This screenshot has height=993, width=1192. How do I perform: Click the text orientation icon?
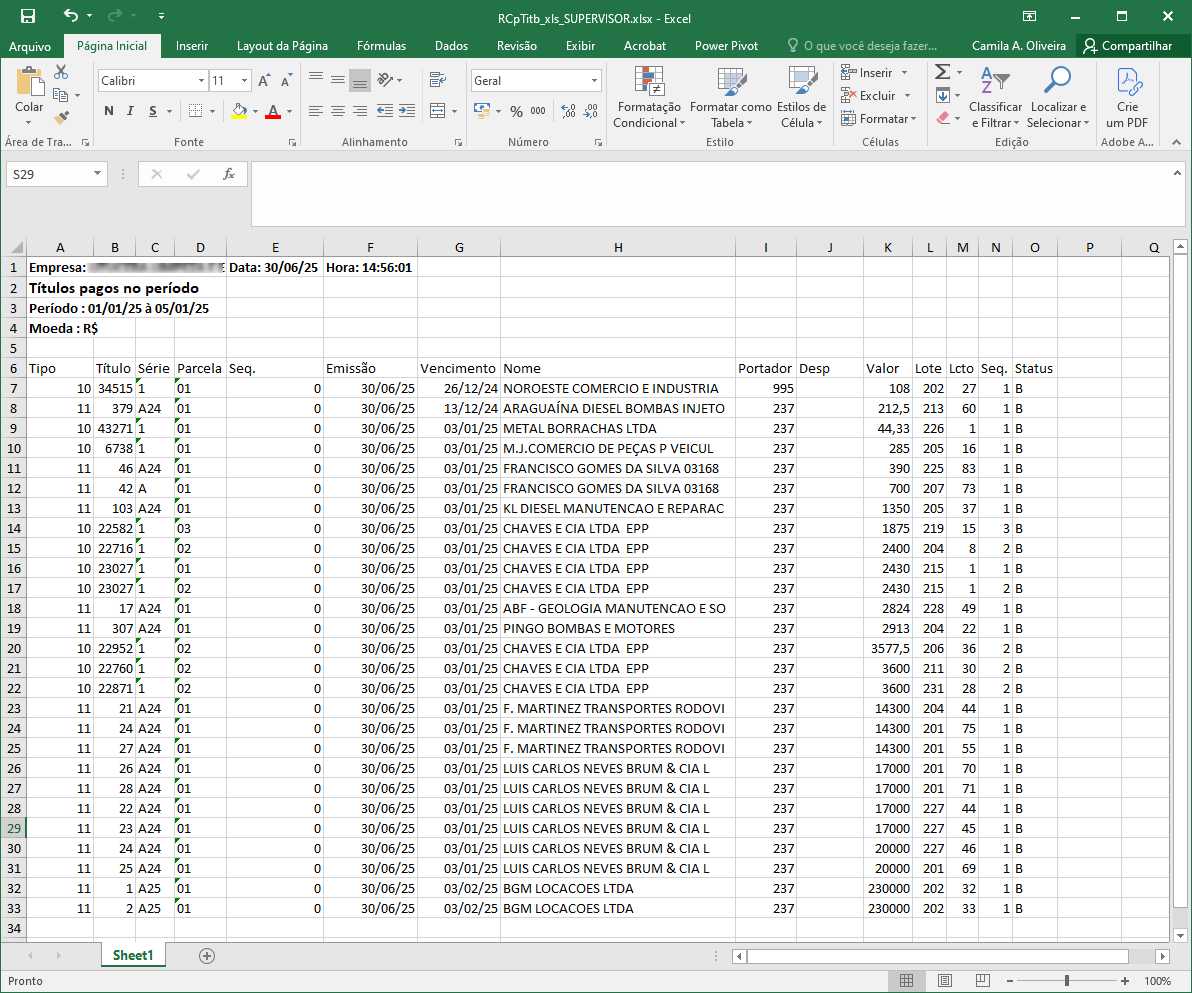[385, 79]
